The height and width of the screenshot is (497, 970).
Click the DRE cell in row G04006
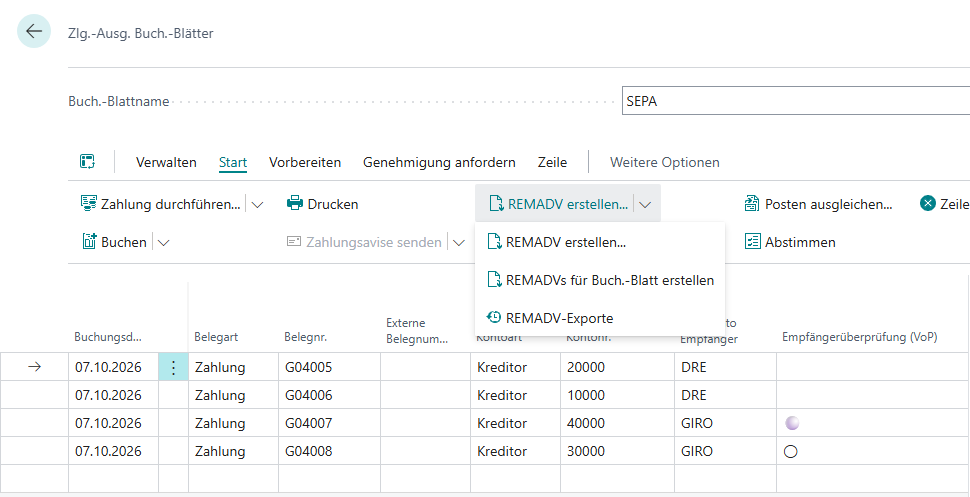[x=726, y=395]
